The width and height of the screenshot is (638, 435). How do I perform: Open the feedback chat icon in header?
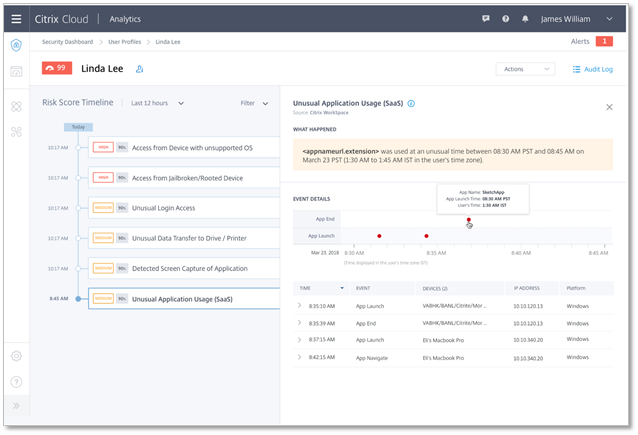[x=485, y=19]
